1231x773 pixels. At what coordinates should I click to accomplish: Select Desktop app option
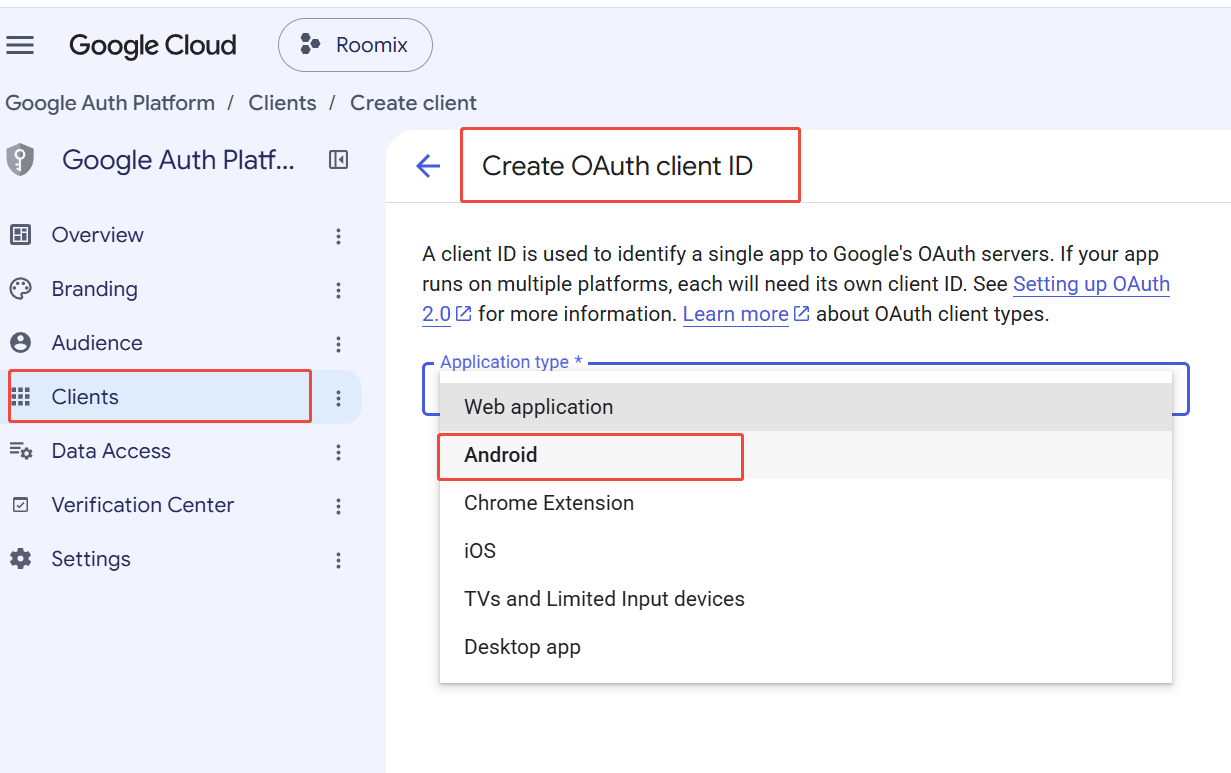806,647
